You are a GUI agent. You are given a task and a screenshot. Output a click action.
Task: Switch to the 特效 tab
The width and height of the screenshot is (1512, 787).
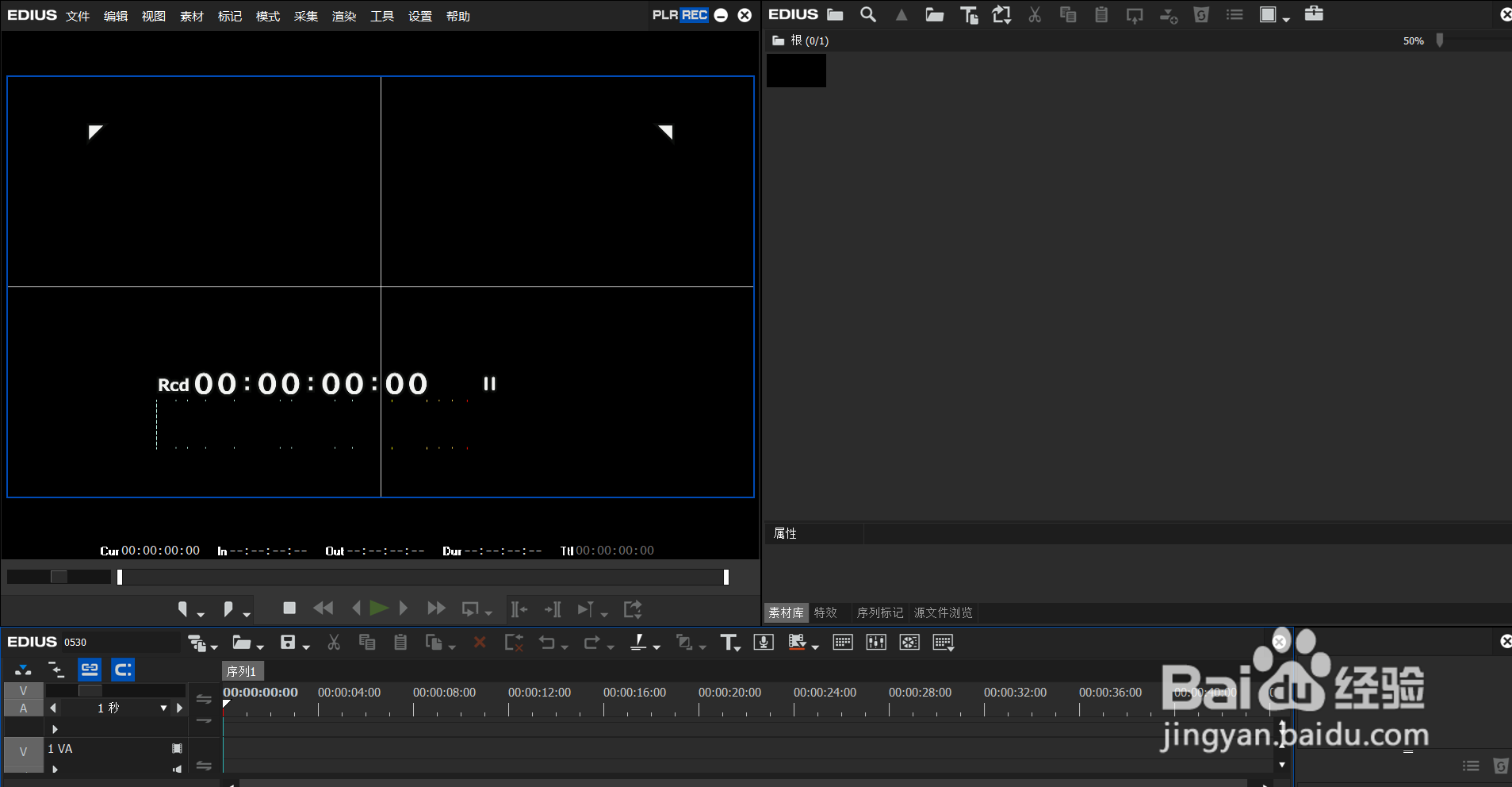coord(825,612)
